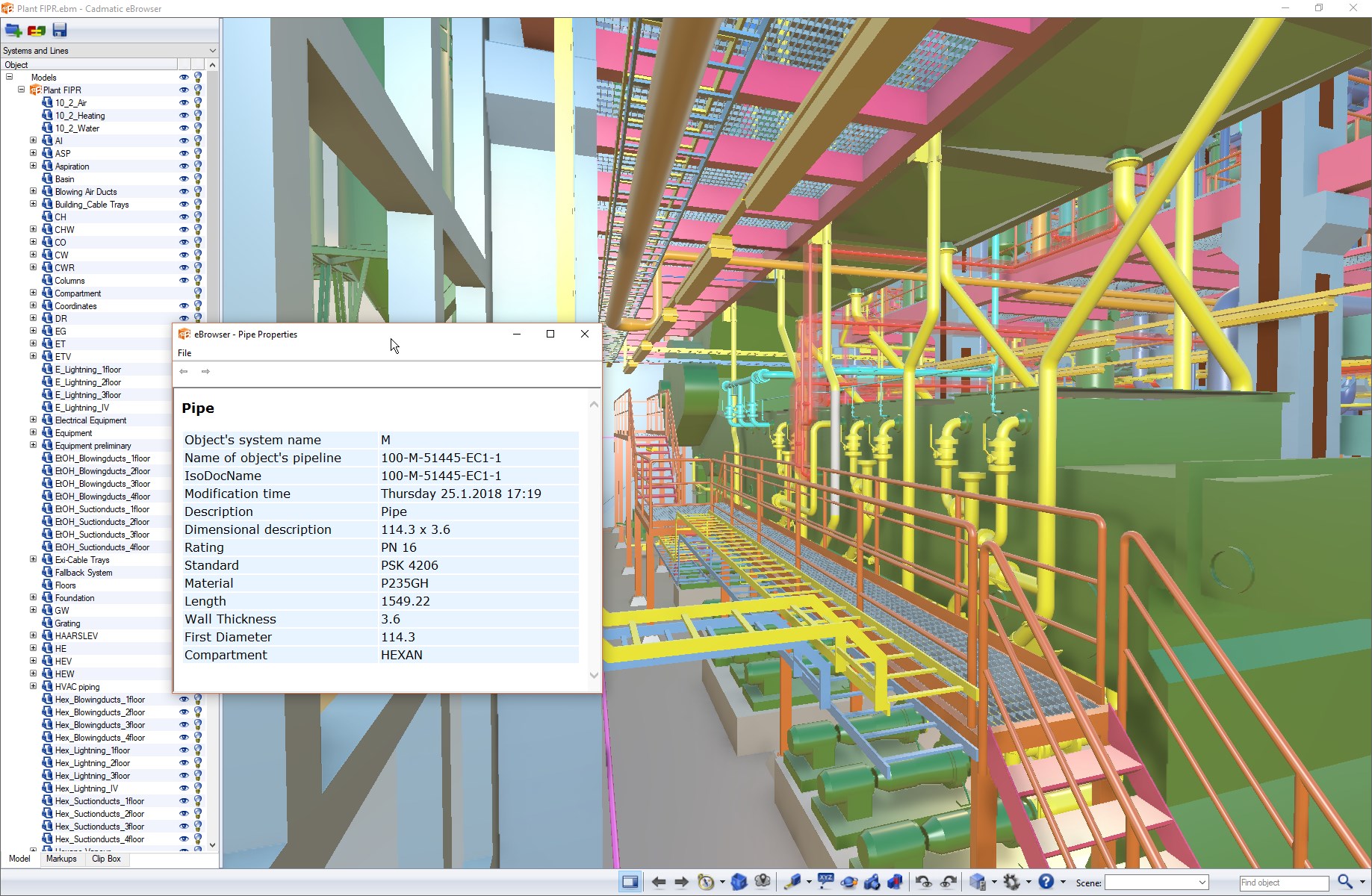The width and height of the screenshot is (1372, 896).
Task: Expand the HVAC piping node
Action: [x=33, y=686]
